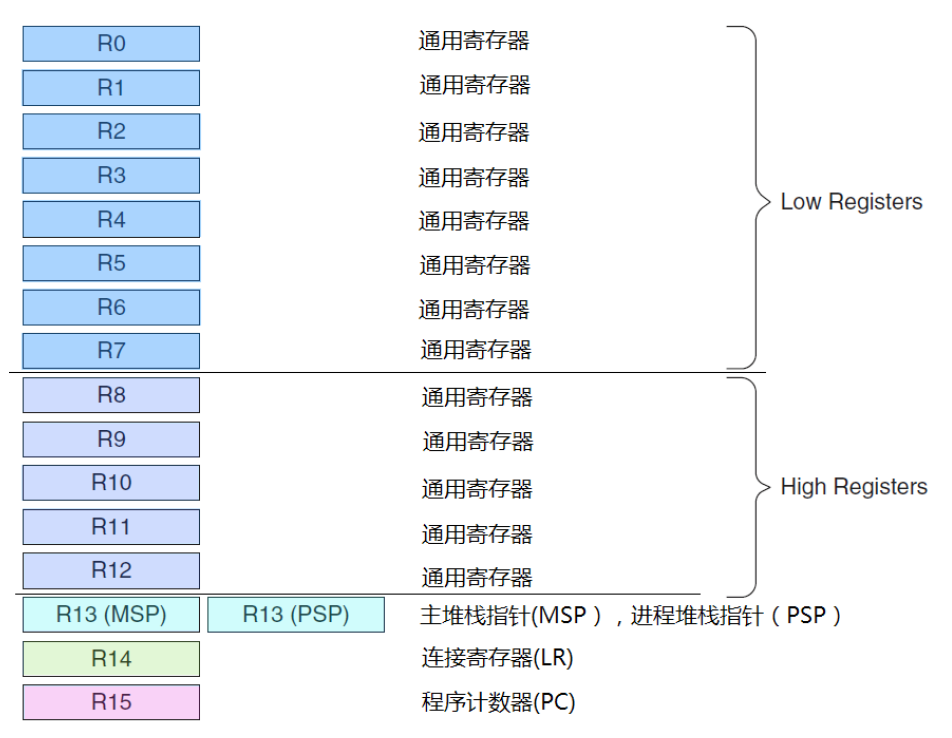Click the Low Registers label
952x738 pixels.
click(851, 202)
